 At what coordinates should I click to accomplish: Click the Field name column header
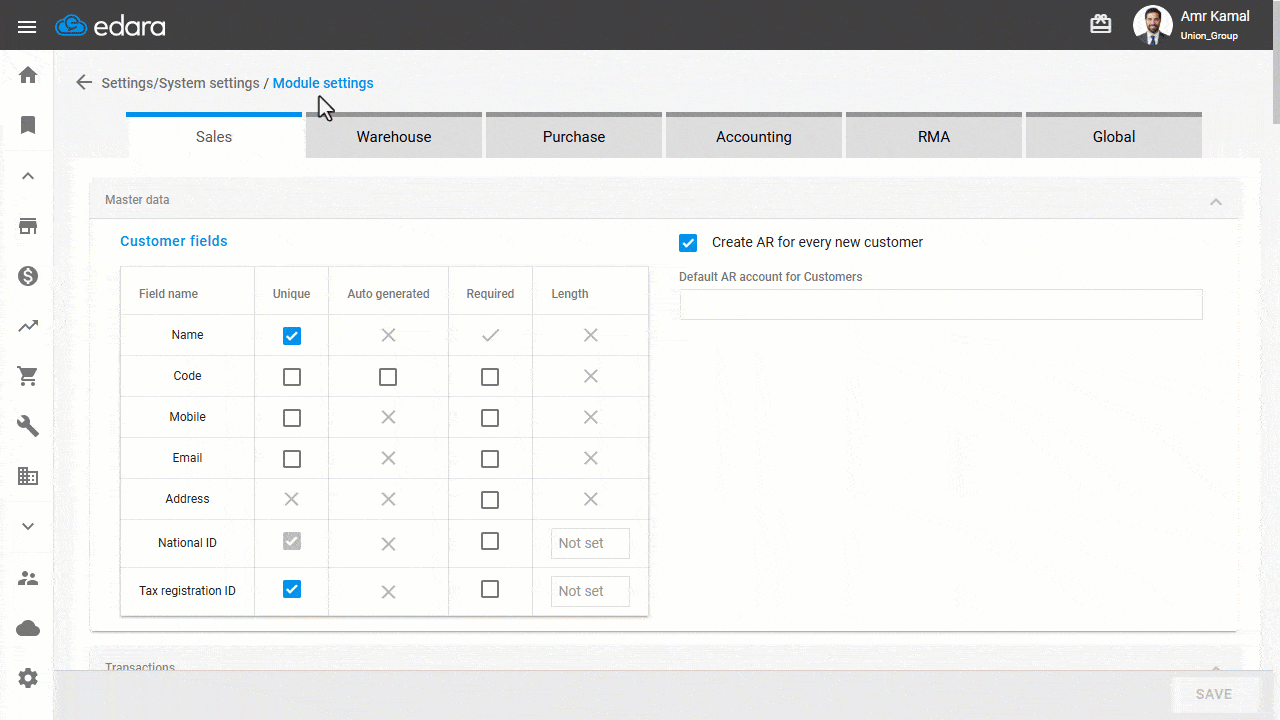click(168, 294)
